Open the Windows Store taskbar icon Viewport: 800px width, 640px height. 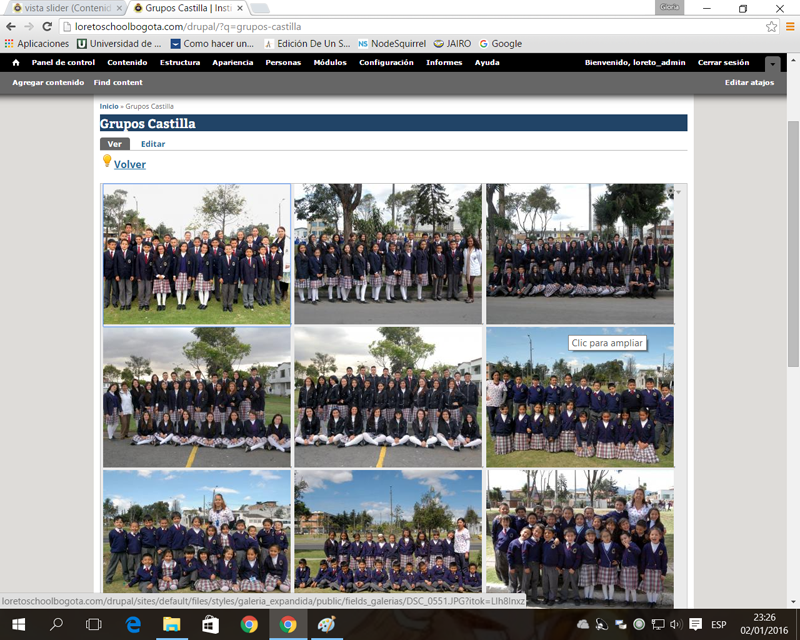coord(210,624)
